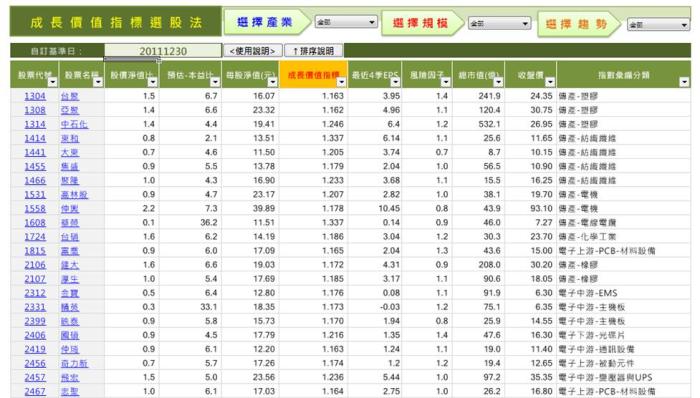Open the filter arrow on 預估-本益比 column header
This screenshot has width=700, height=398.
[x=215, y=82]
